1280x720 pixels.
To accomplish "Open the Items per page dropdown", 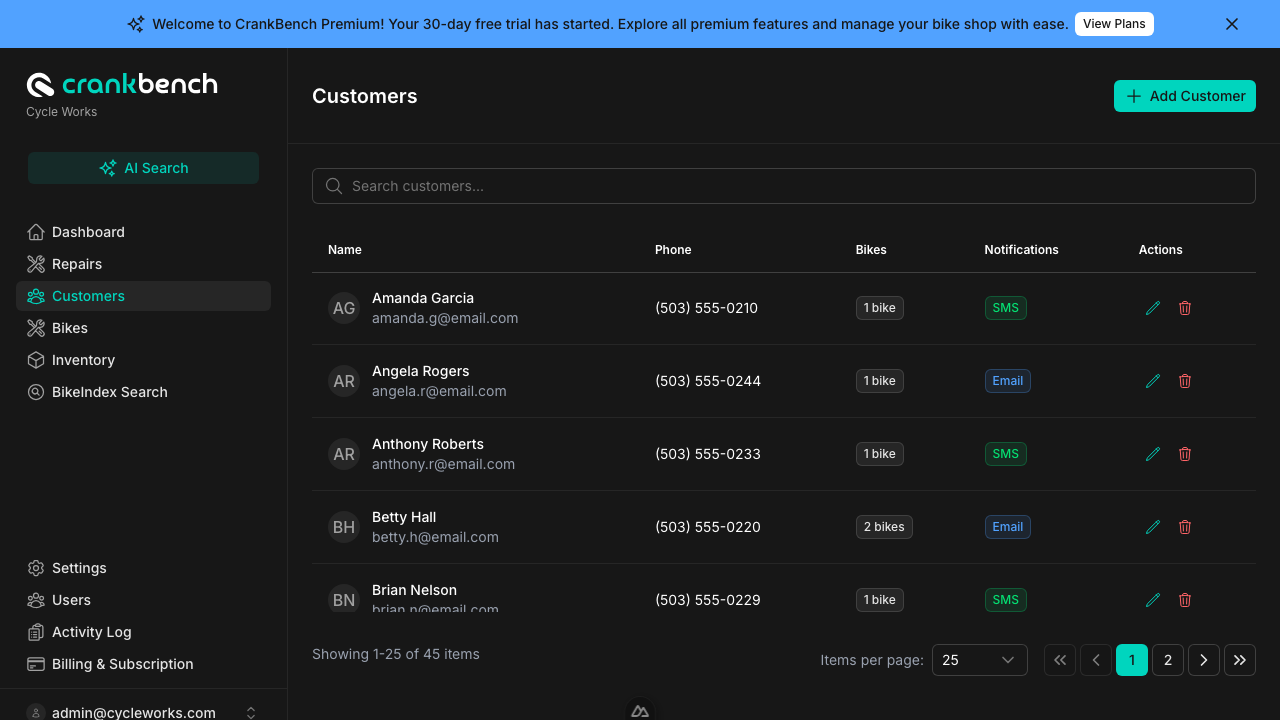I will coord(979,660).
